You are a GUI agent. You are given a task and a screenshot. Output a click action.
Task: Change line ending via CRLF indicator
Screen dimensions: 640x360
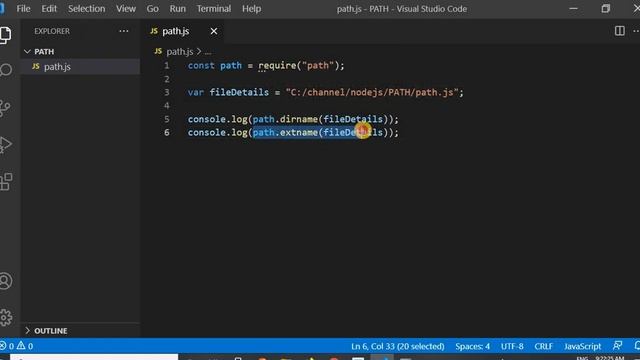(543, 346)
